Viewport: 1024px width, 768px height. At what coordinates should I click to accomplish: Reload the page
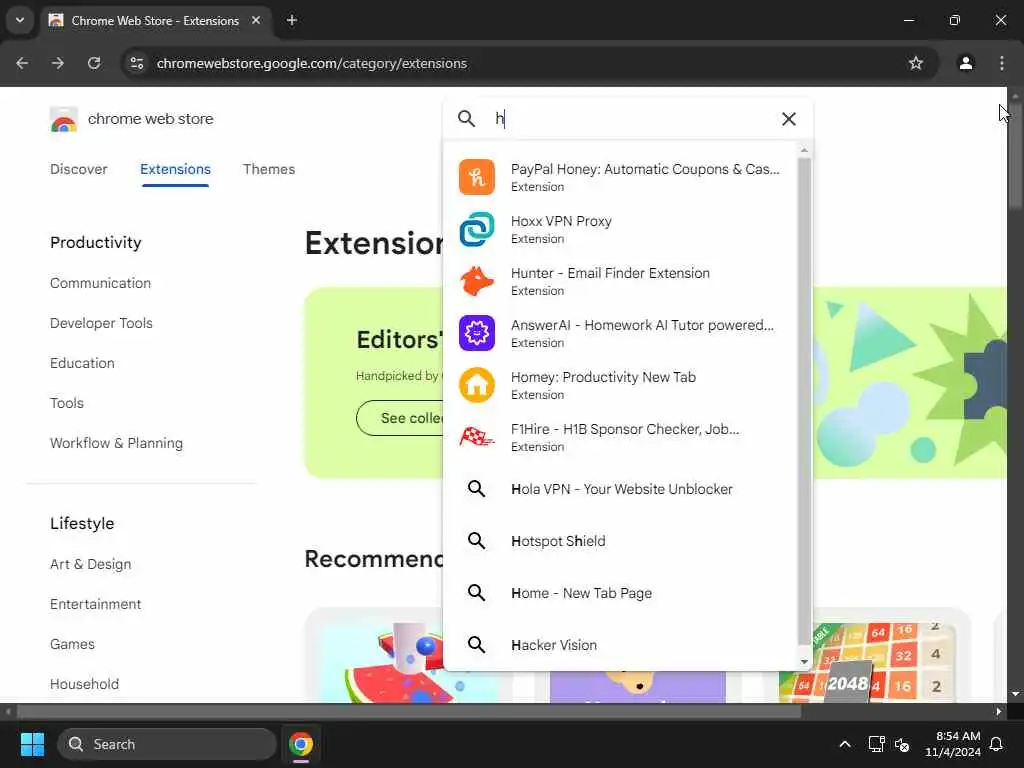click(94, 63)
